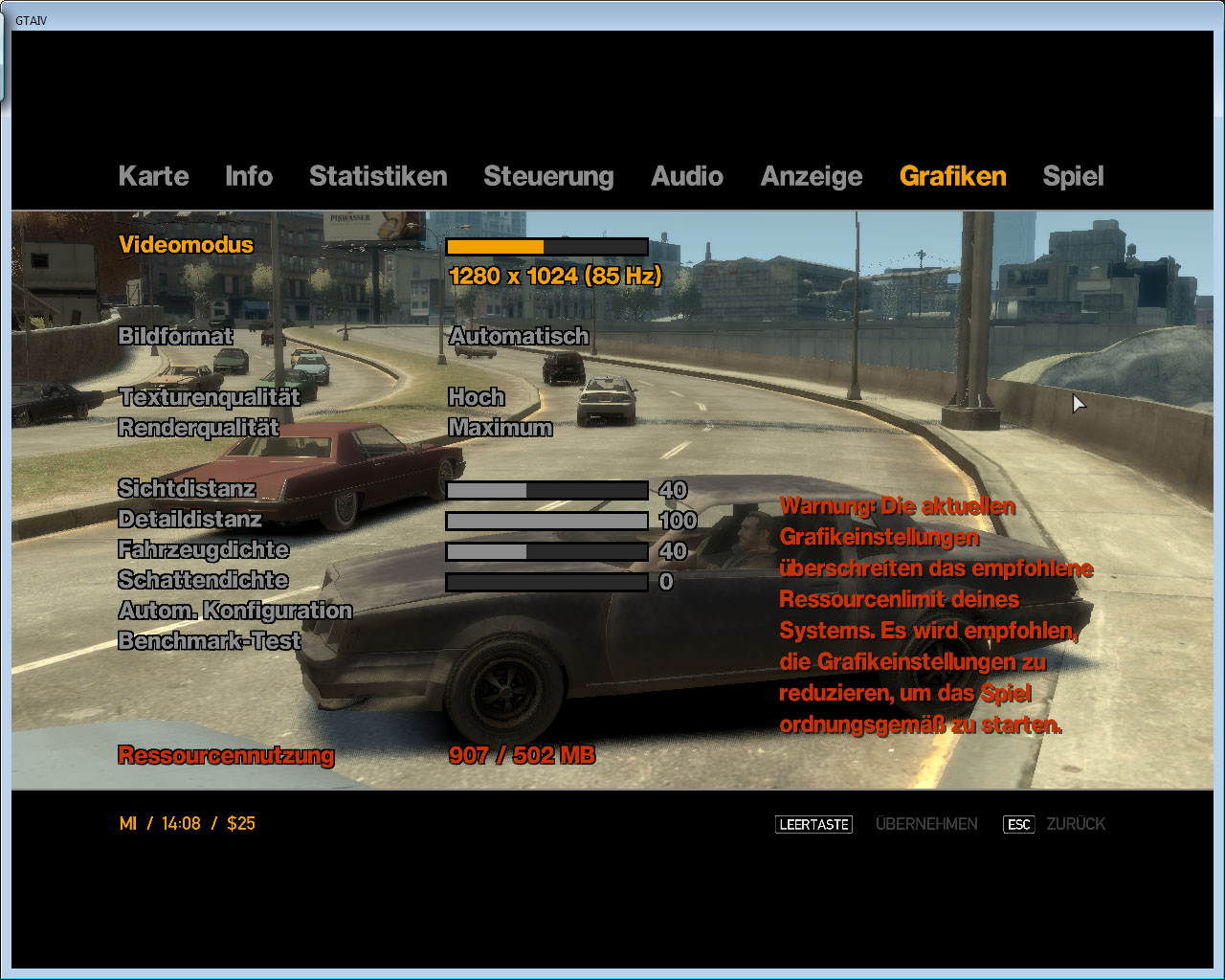Change the Automatisch Bildformat value
1225x980 pixels.
point(519,336)
